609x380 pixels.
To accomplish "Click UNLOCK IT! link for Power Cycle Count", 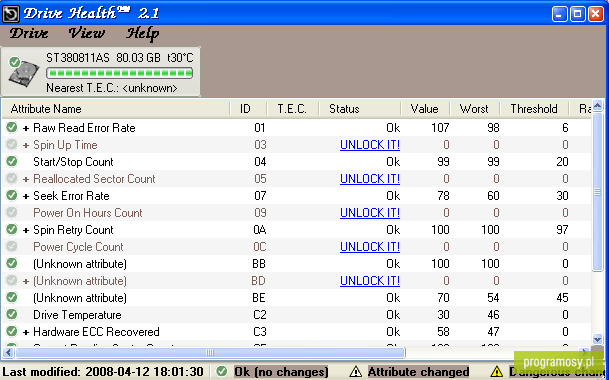I will coord(370,247).
